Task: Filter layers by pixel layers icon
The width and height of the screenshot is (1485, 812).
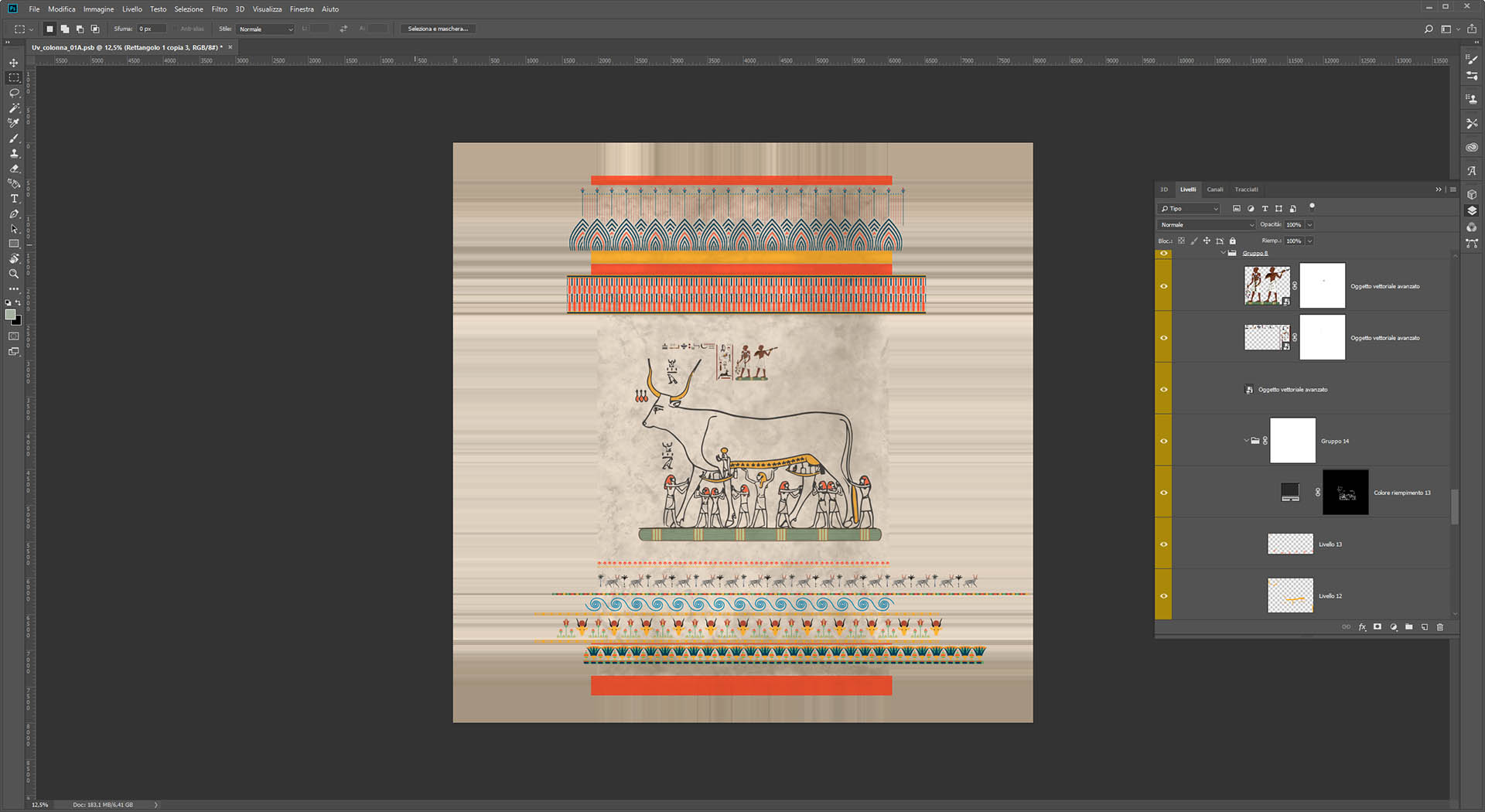Action: click(x=1236, y=209)
